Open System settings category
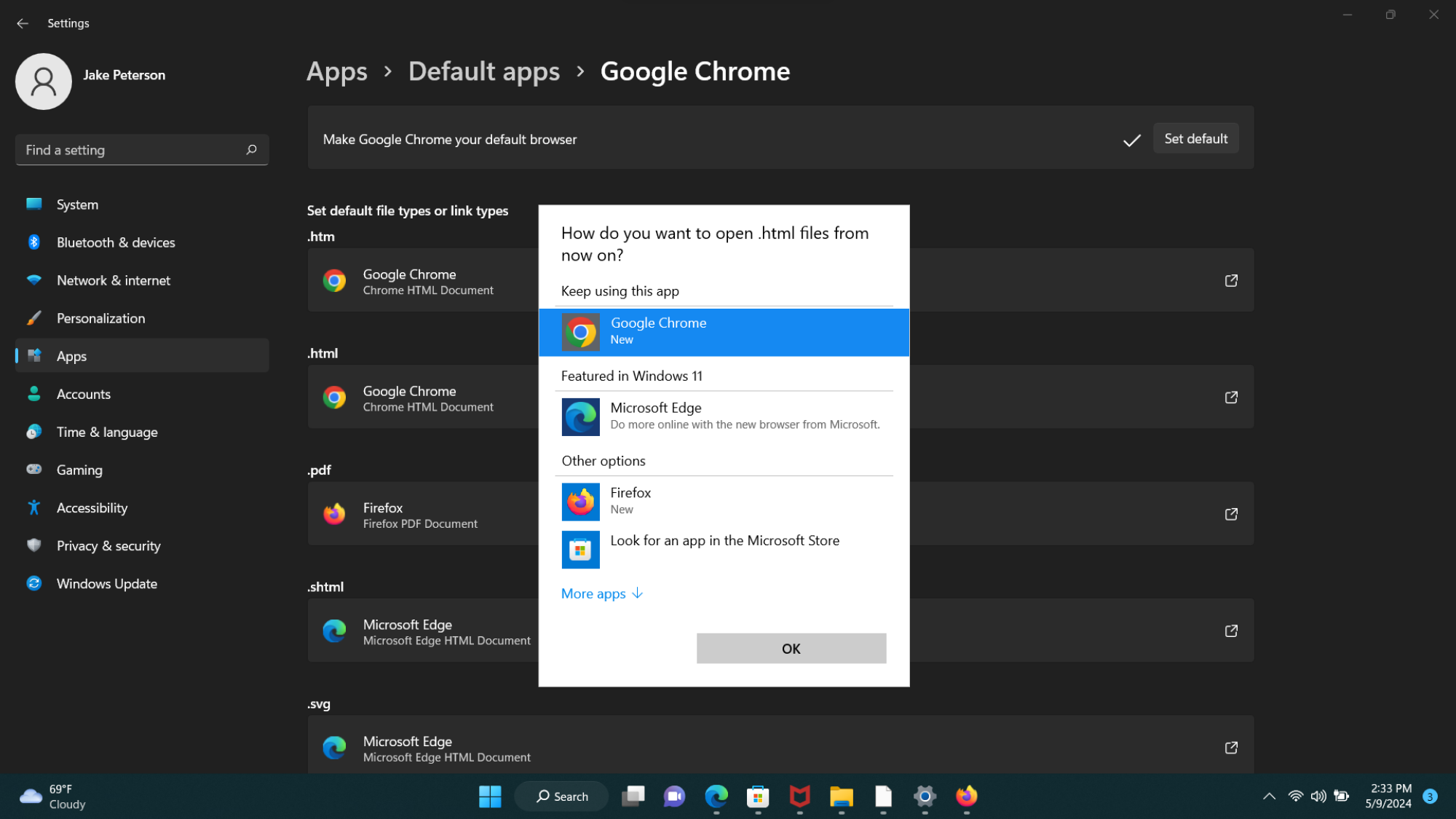The image size is (1456, 819). (77, 204)
